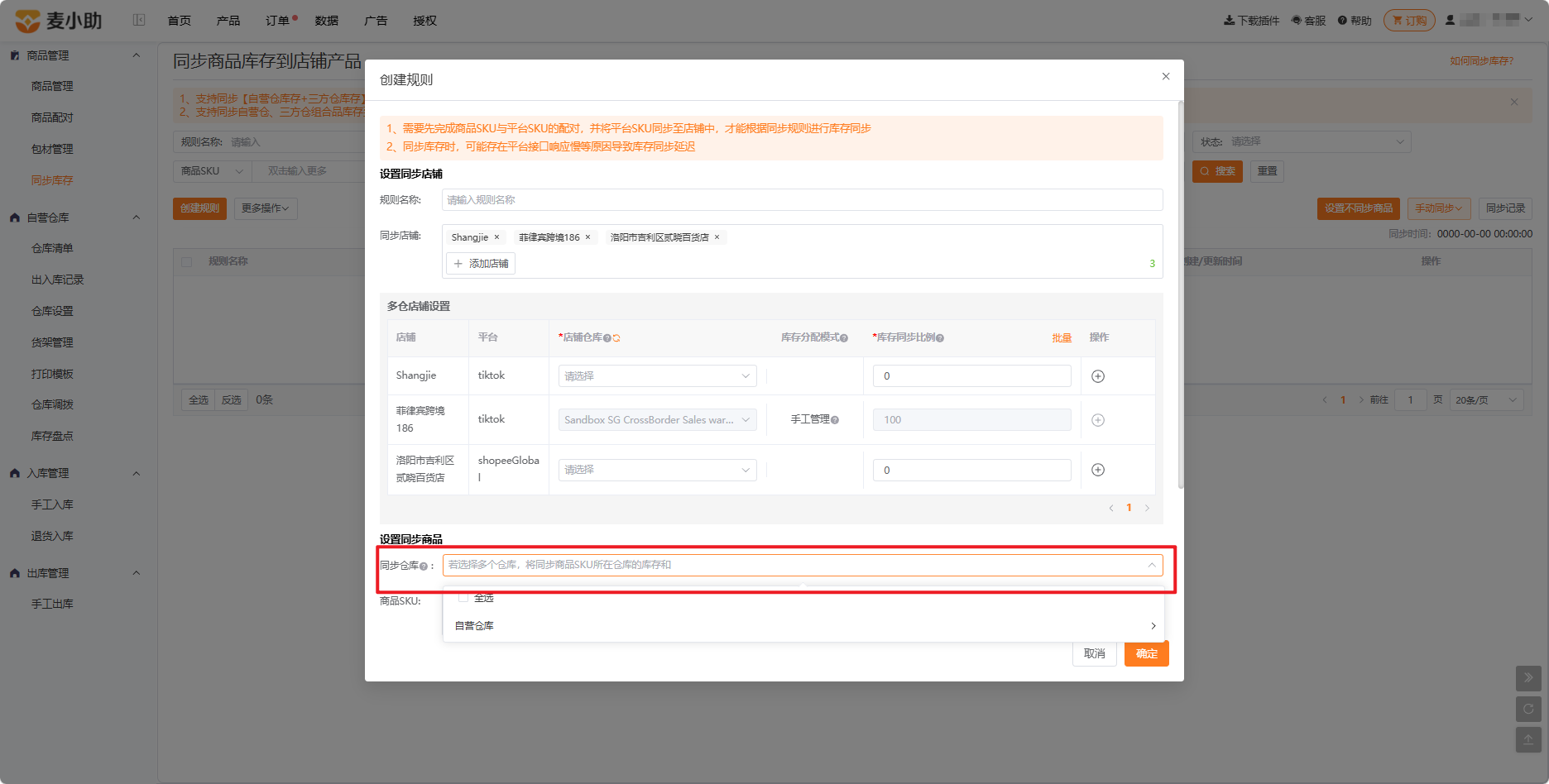The height and width of the screenshot is (784, 1549).
Task: Click the plus icon in shopeeGlobal row
Action: click(x=1098, y=470)
